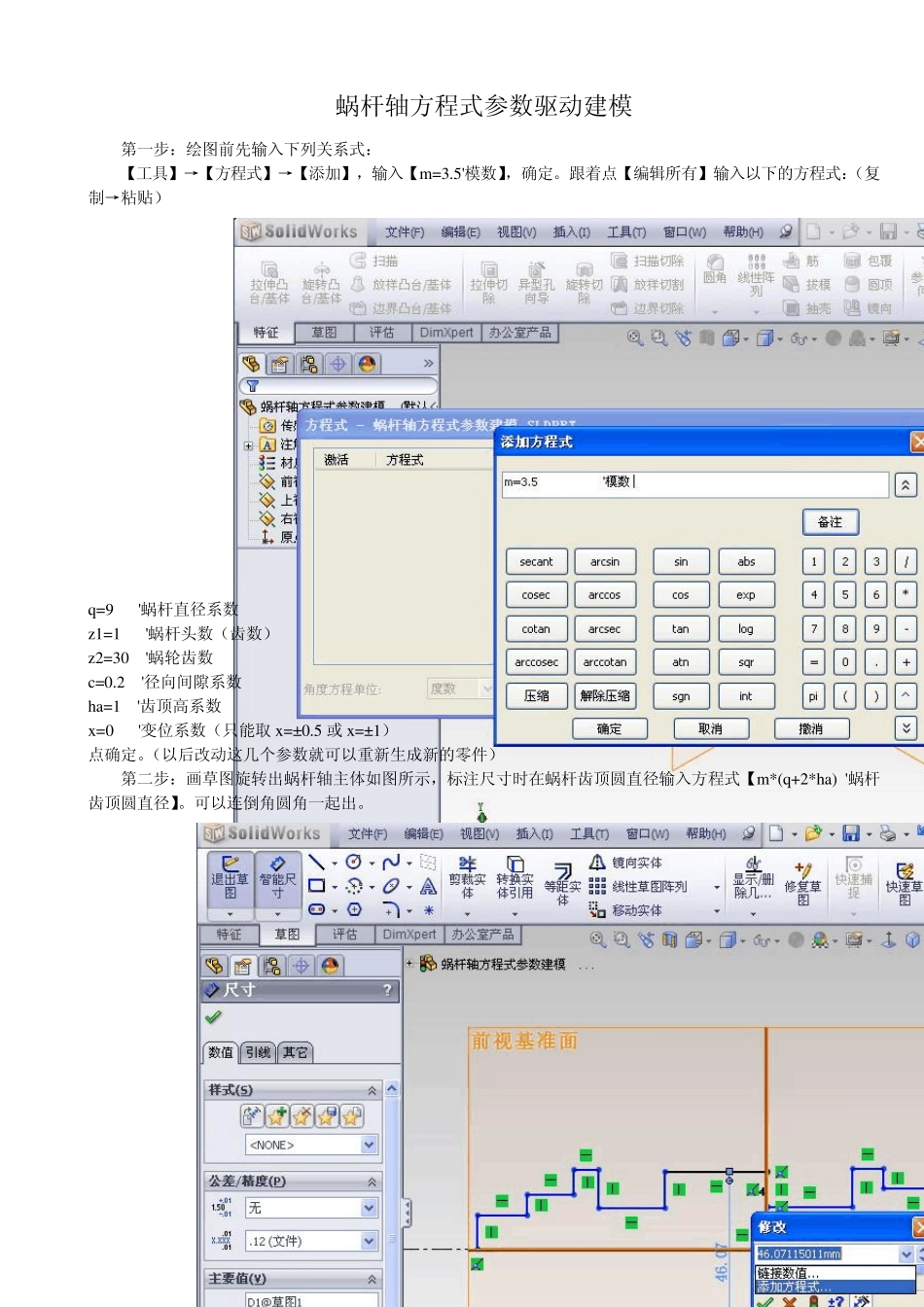Viewport: 924px width, 1307px height.
Task: Select the Circle sketch tool
Action: 354,863
